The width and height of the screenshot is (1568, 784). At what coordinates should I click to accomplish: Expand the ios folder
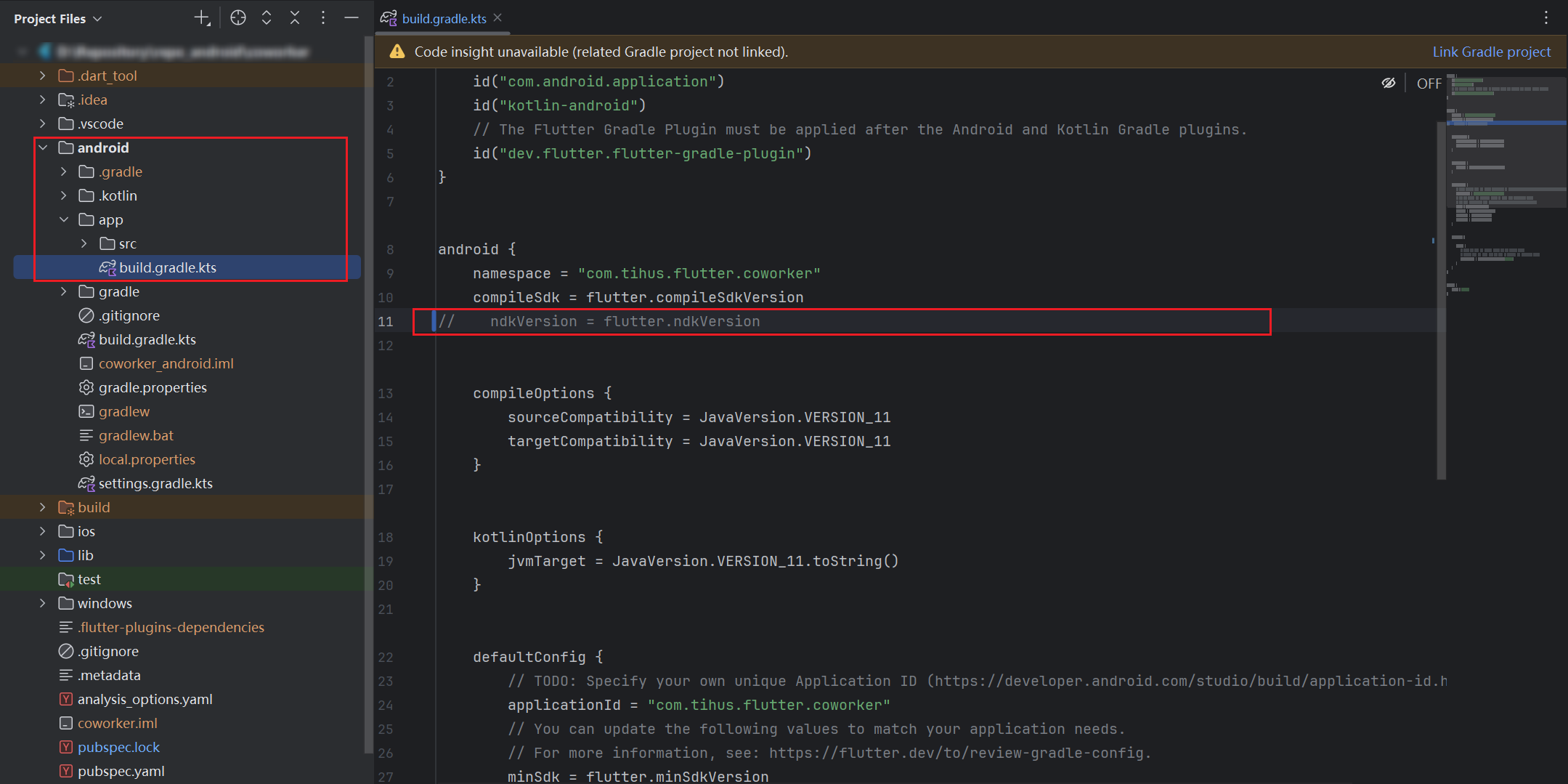point(42,531)
